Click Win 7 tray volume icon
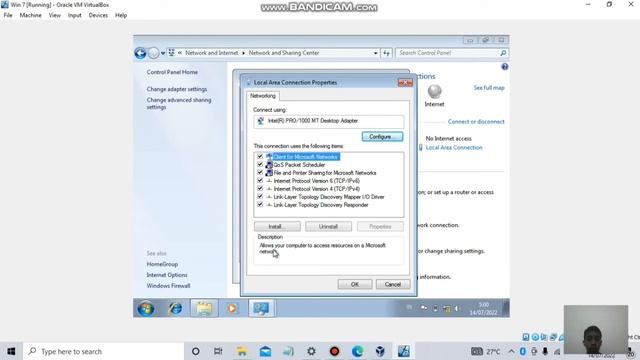This screenshot has height=360, width=640. (x=457, y=308)
